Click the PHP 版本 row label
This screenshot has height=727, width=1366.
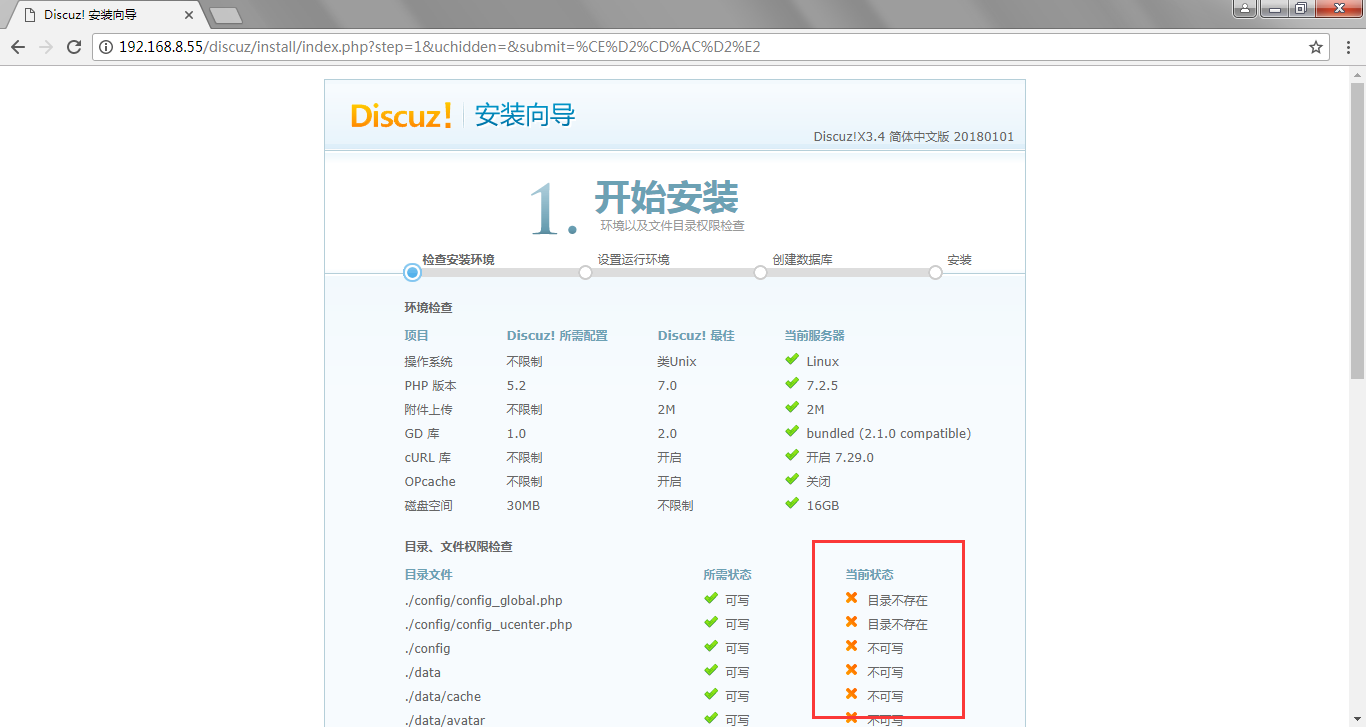pyautogui.click(x=431, y=386)
